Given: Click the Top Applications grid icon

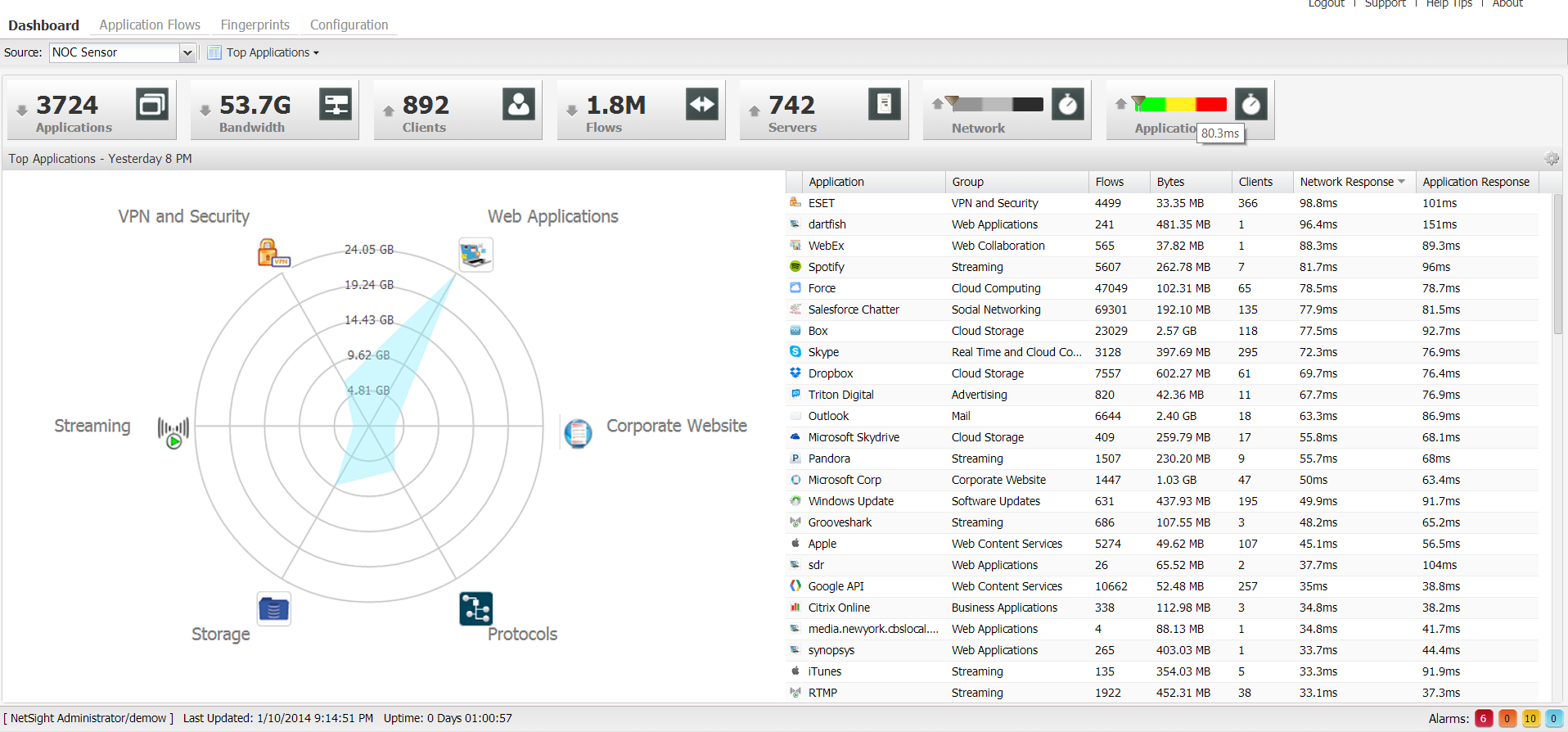Looking at the screenshot, I should (214, 52).
